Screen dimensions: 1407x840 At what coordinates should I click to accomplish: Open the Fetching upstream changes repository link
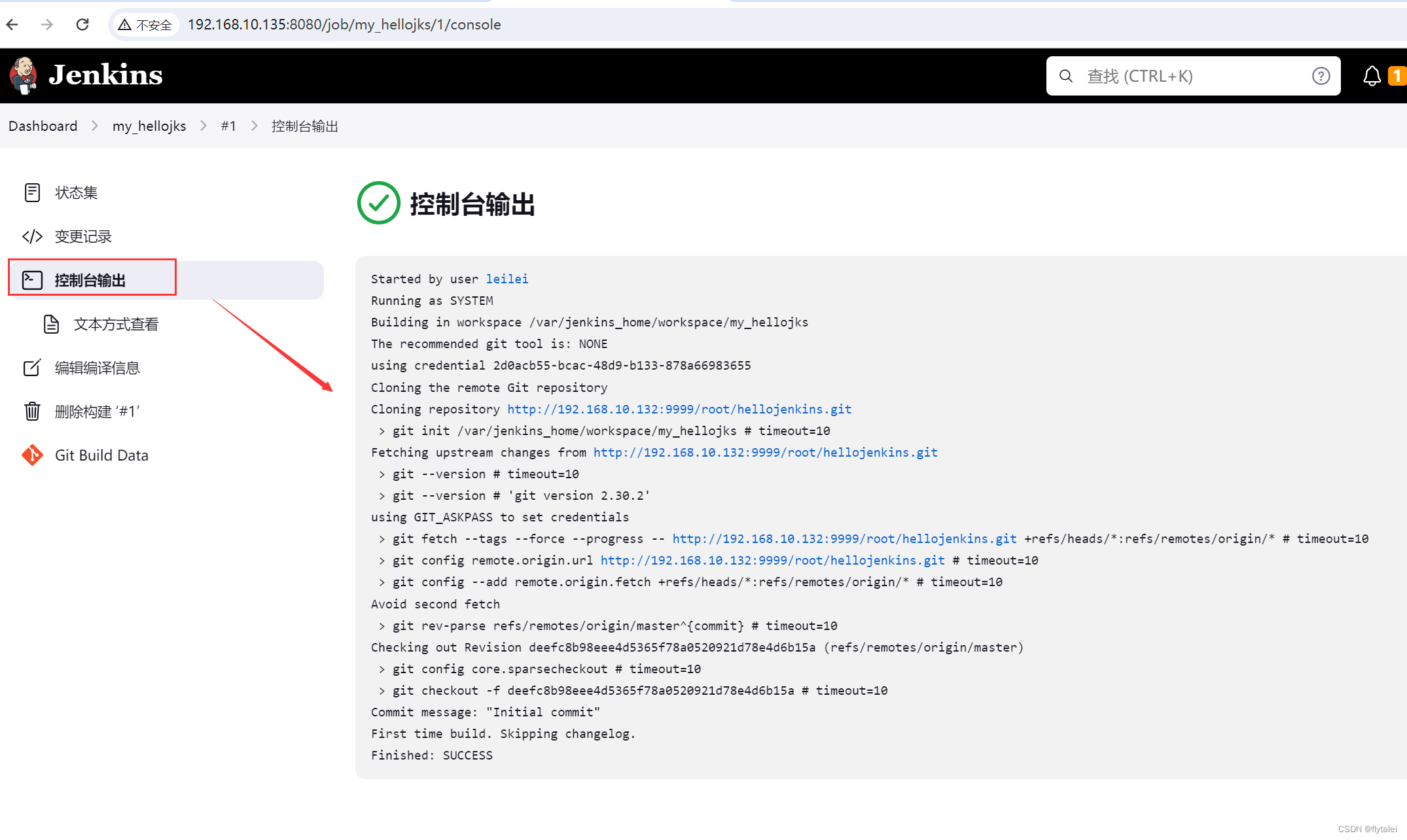(x=766, y=452)
